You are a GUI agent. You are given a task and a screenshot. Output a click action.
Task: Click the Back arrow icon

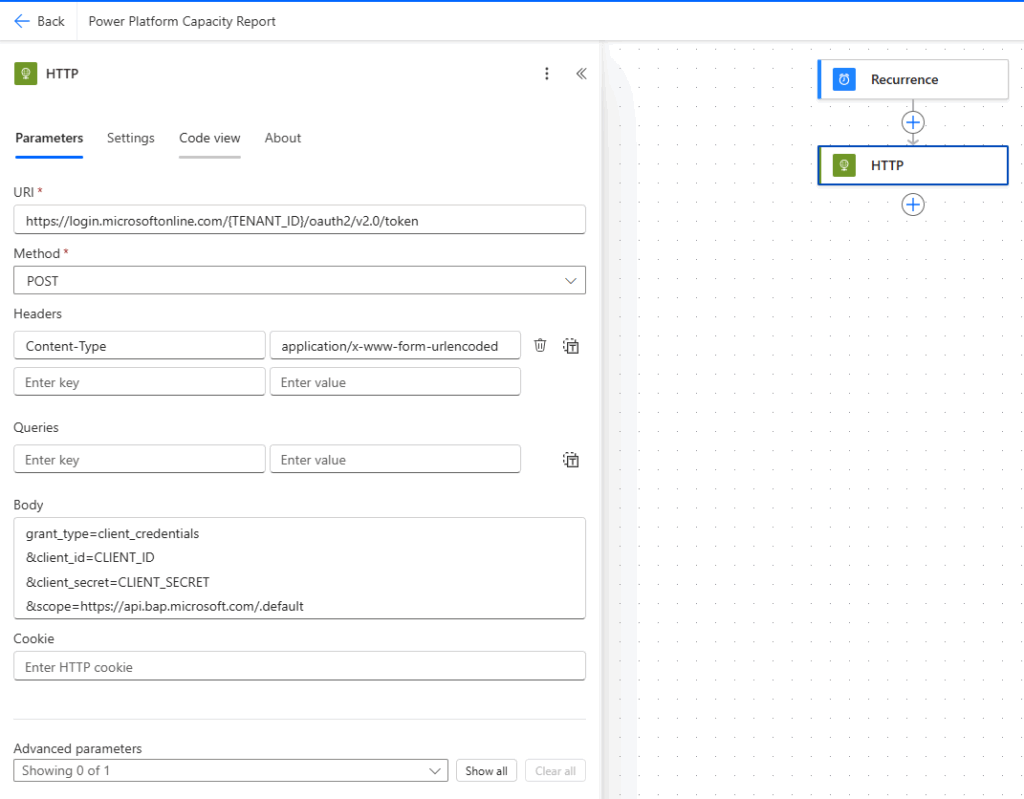pos(22,21)
